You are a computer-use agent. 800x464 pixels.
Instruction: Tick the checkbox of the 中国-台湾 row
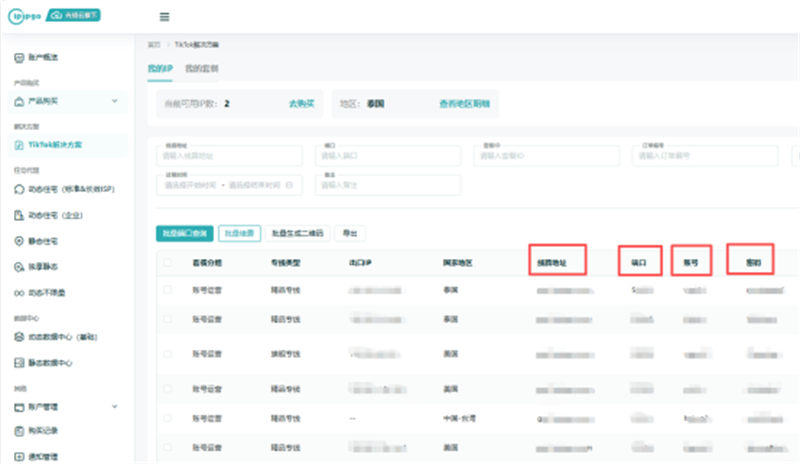pyautogui.click(x=167, y=418)
